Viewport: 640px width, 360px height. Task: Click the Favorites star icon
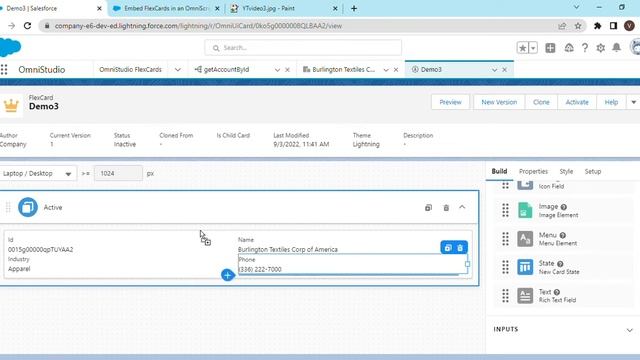tap(522, 48)
